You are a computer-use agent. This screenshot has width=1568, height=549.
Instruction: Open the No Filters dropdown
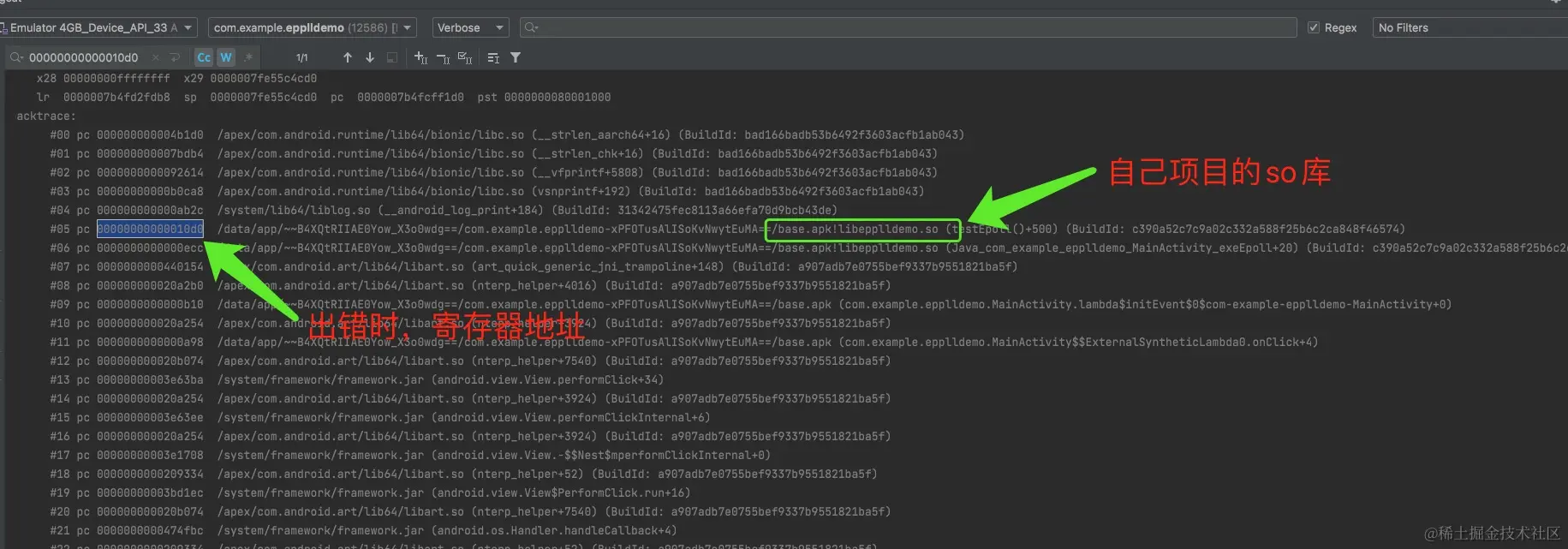pos(1470,27)
